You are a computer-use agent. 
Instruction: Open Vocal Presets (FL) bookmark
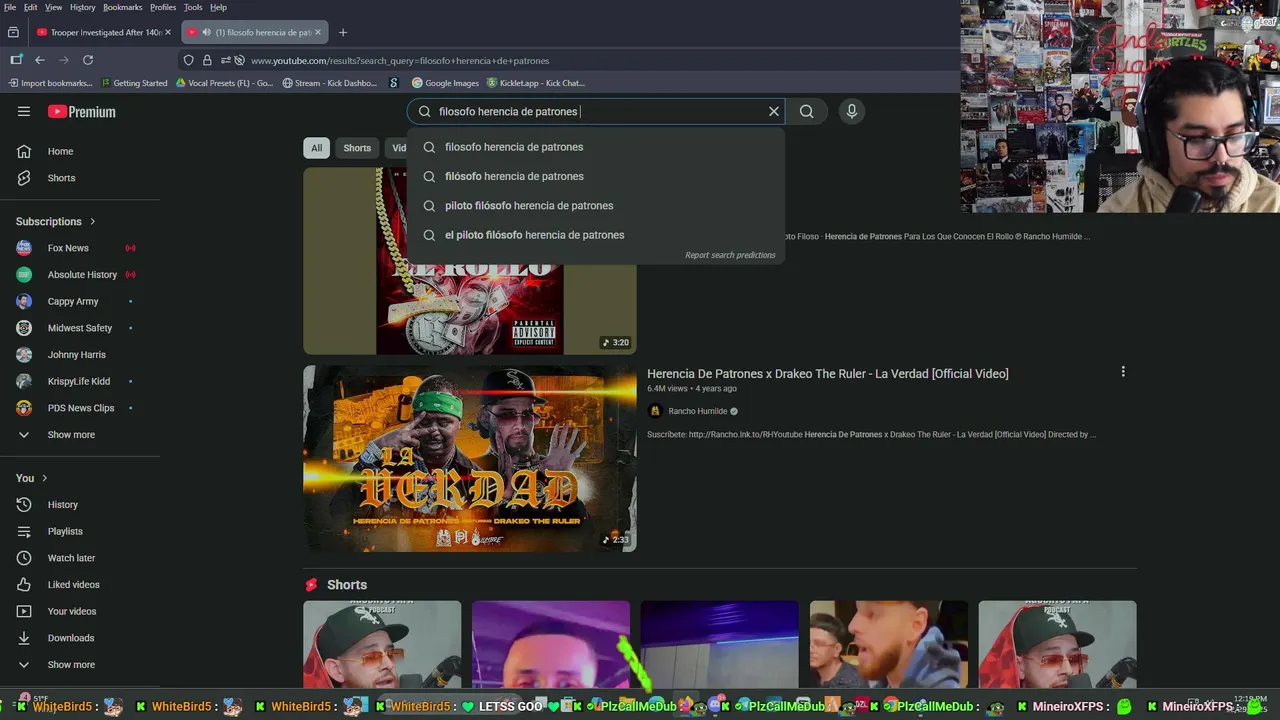(224, 83)
